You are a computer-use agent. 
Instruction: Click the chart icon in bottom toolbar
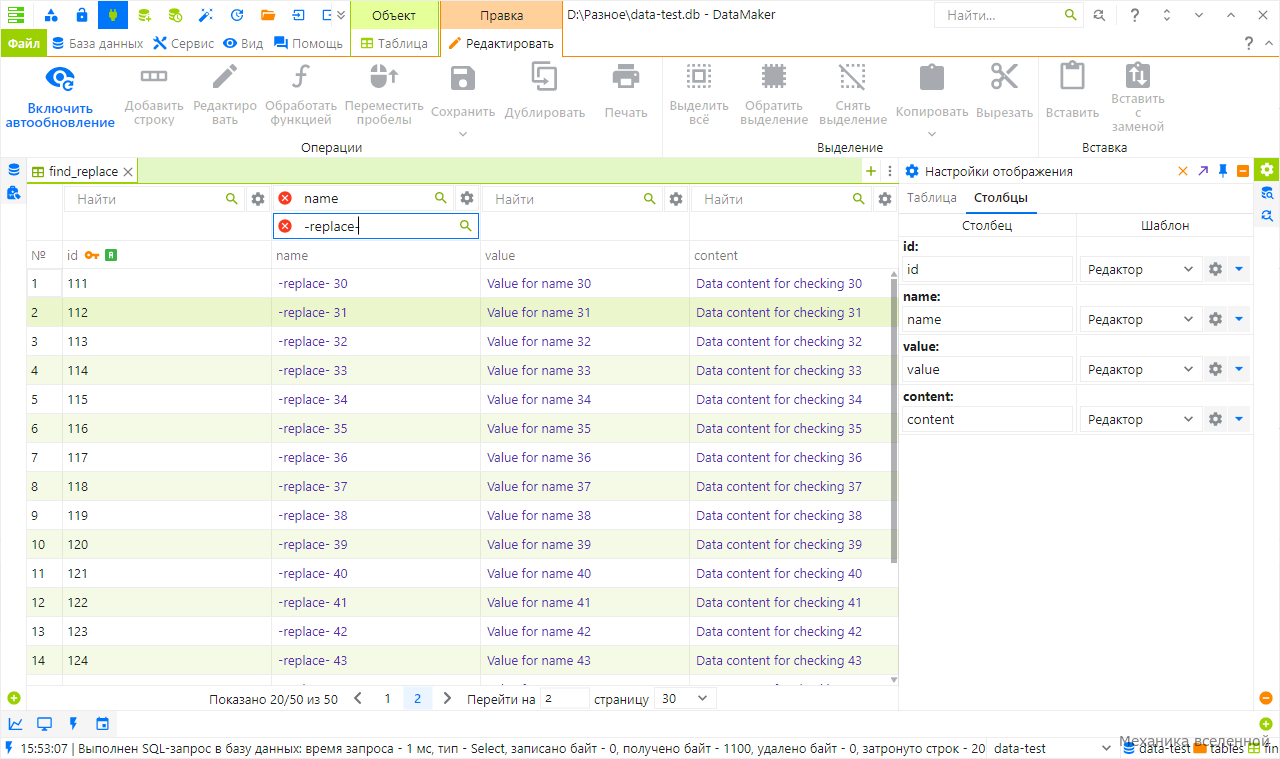pyautogui.click(x=16, y=723)
